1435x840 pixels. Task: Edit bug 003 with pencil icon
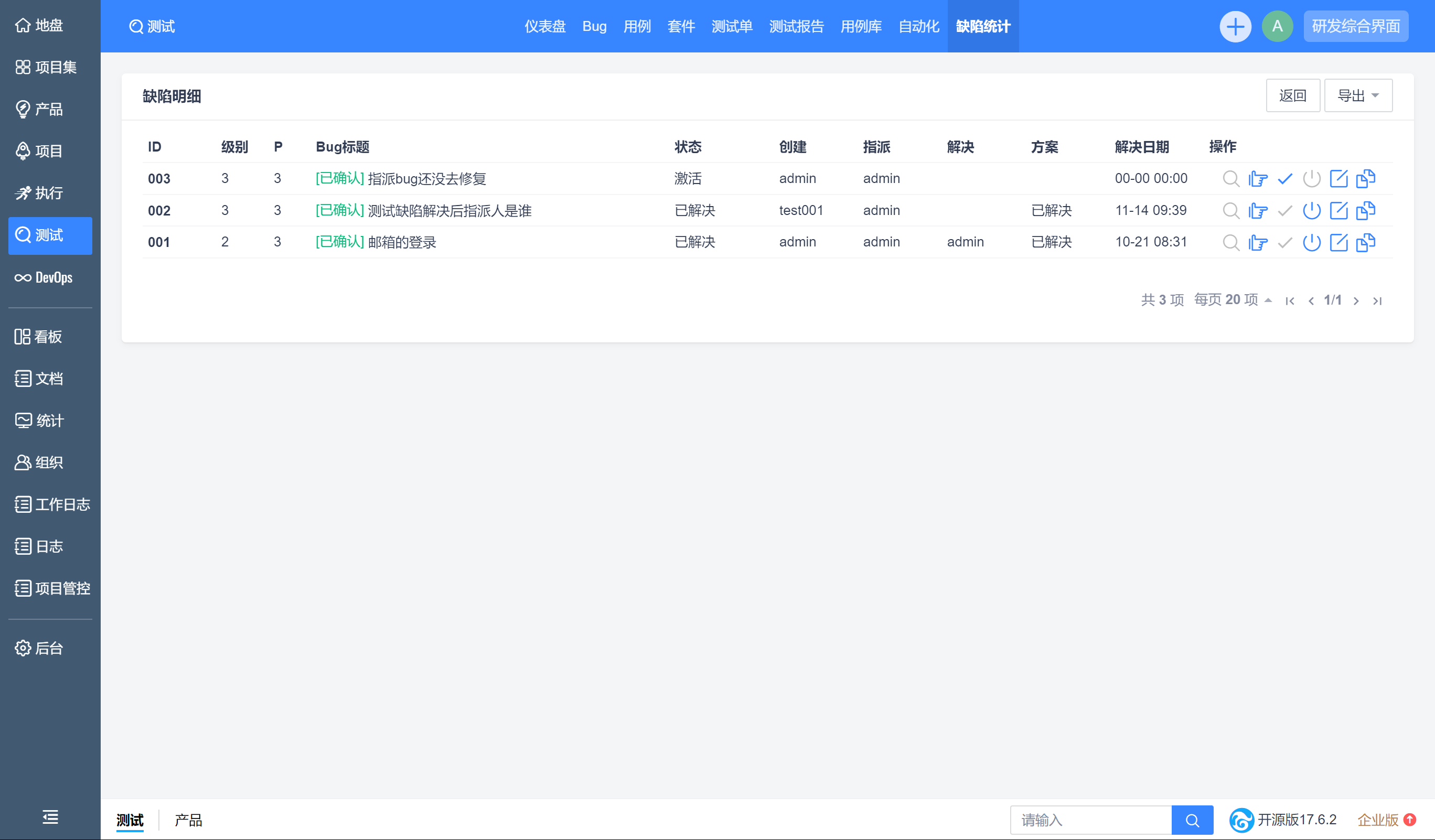tap(1338, 179)
